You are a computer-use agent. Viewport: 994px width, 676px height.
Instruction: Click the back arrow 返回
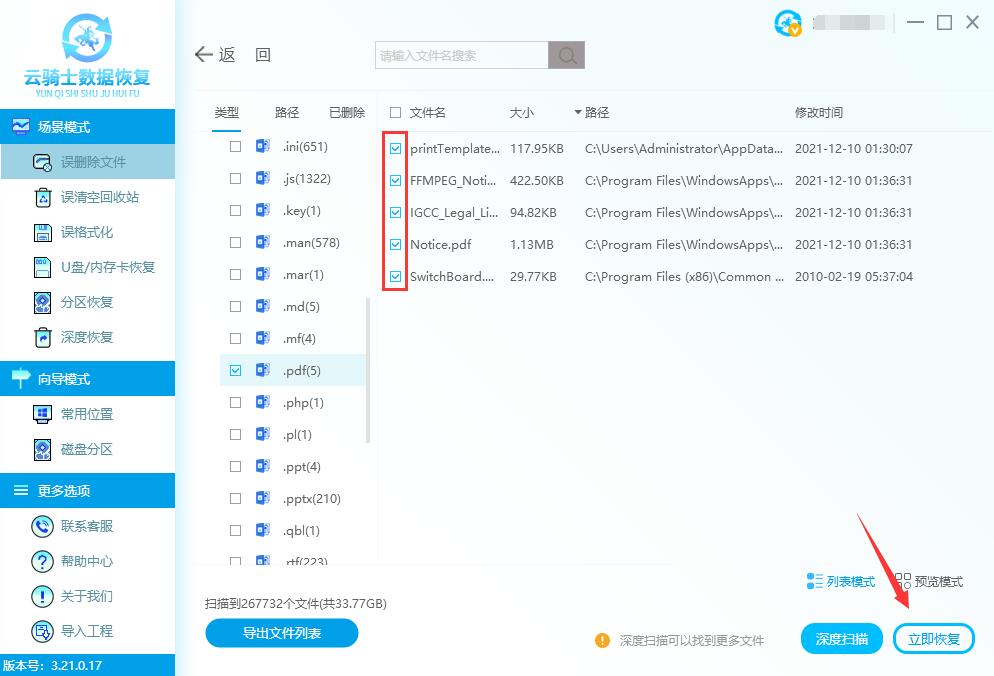[232, 55]
